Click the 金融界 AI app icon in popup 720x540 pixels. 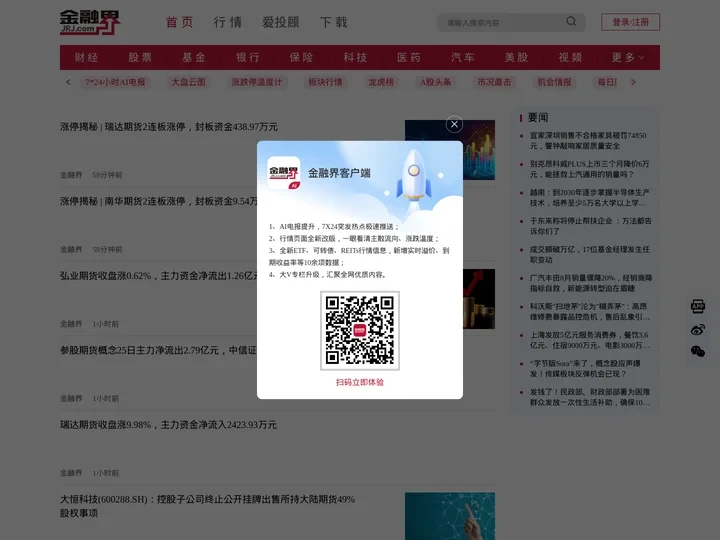(284, 173)
